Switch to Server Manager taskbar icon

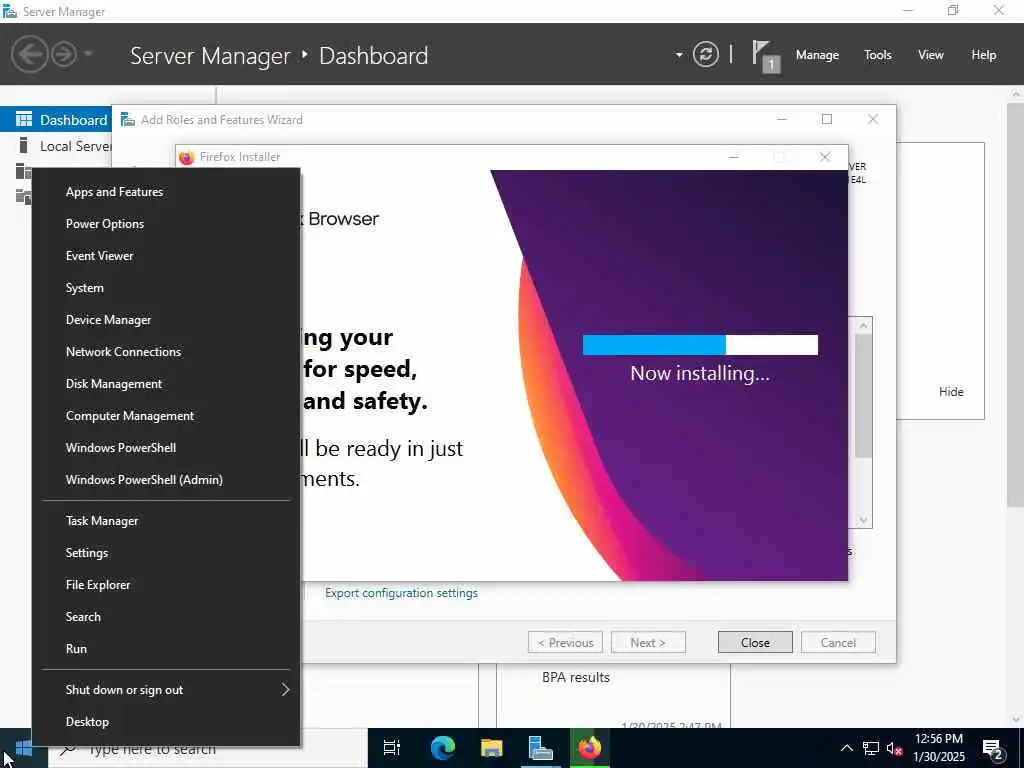[540, 748]
